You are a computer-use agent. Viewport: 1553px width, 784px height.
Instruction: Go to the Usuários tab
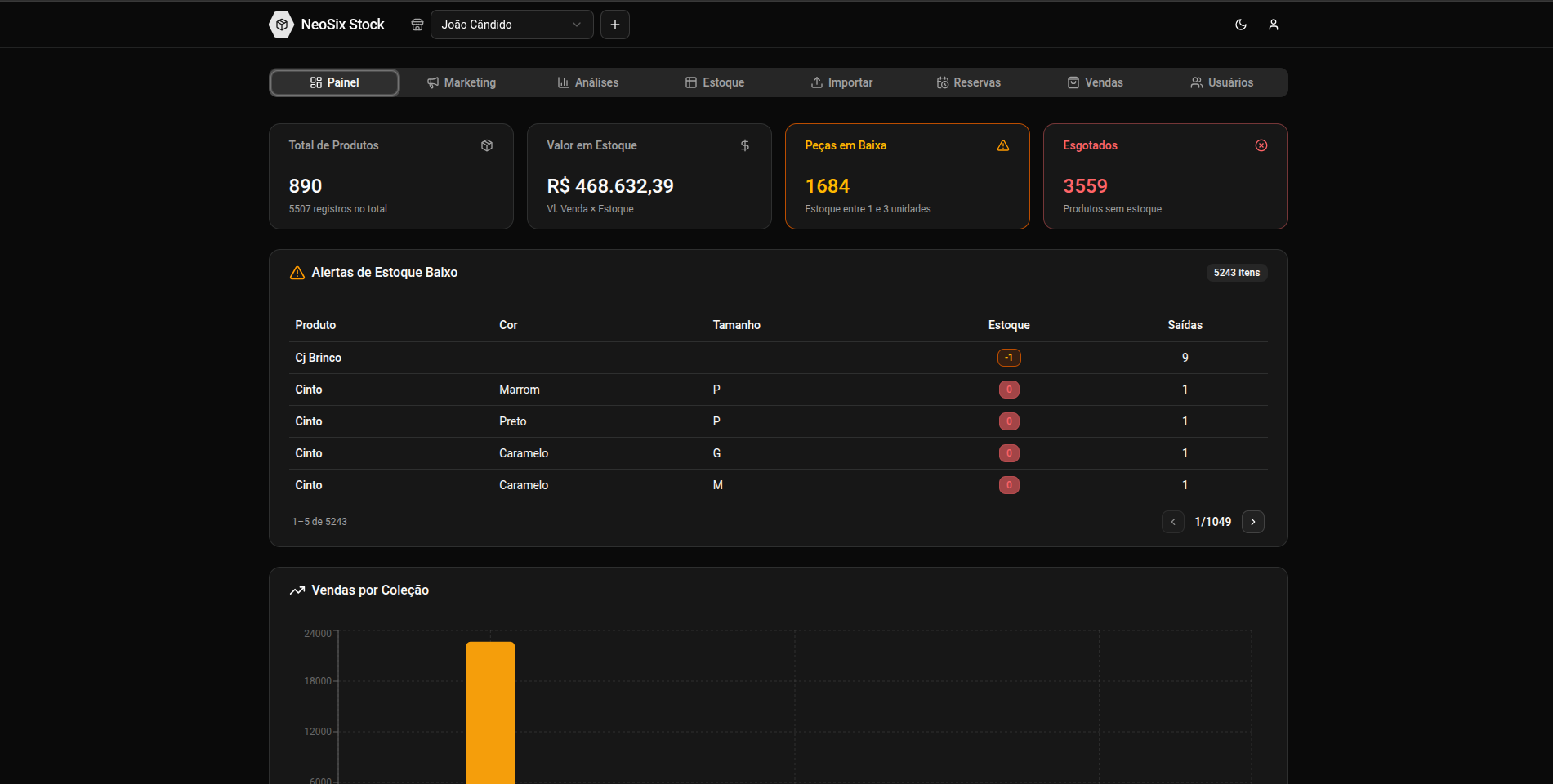1222,82
